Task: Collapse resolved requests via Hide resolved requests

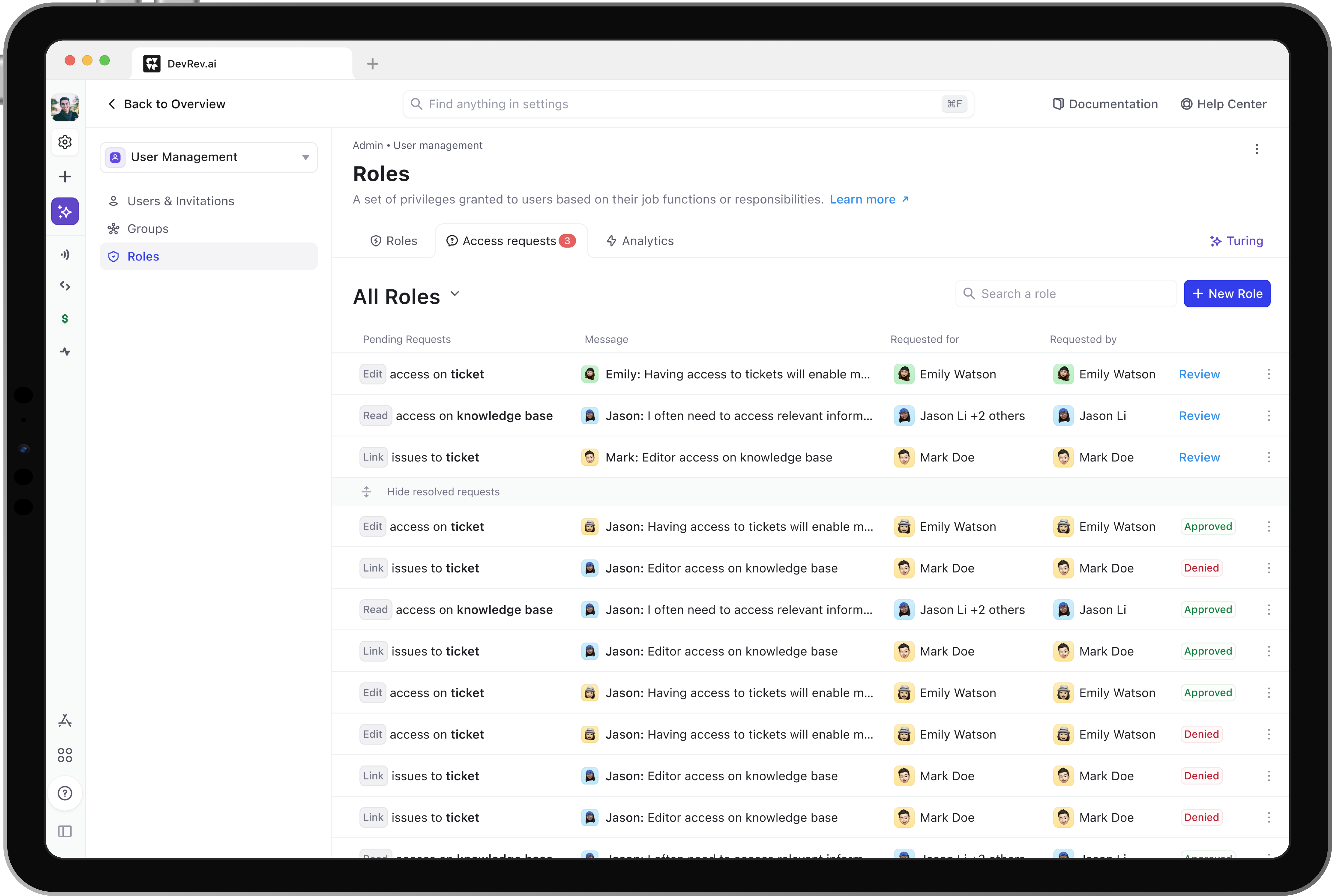Action: 443,492
